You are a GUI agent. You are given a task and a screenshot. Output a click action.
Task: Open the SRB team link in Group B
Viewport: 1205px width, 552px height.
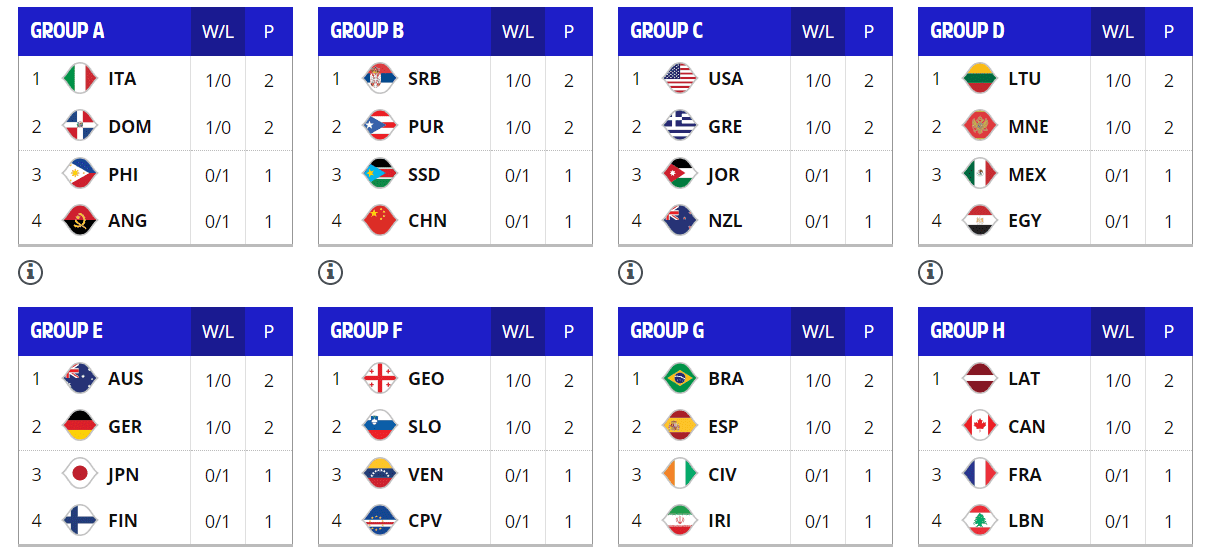[424, 79]
